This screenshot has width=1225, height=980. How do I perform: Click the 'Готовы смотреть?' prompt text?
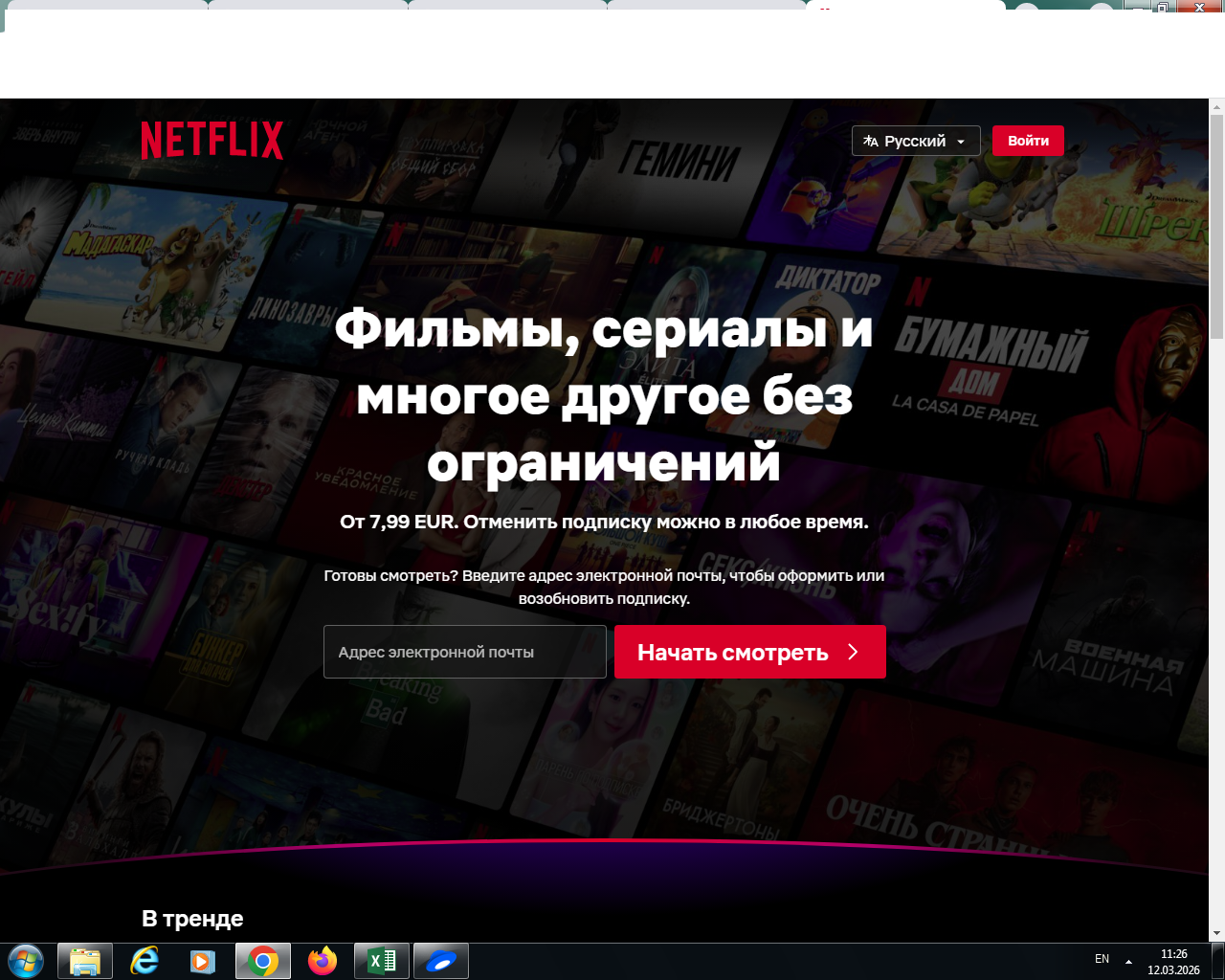[604, 587]
